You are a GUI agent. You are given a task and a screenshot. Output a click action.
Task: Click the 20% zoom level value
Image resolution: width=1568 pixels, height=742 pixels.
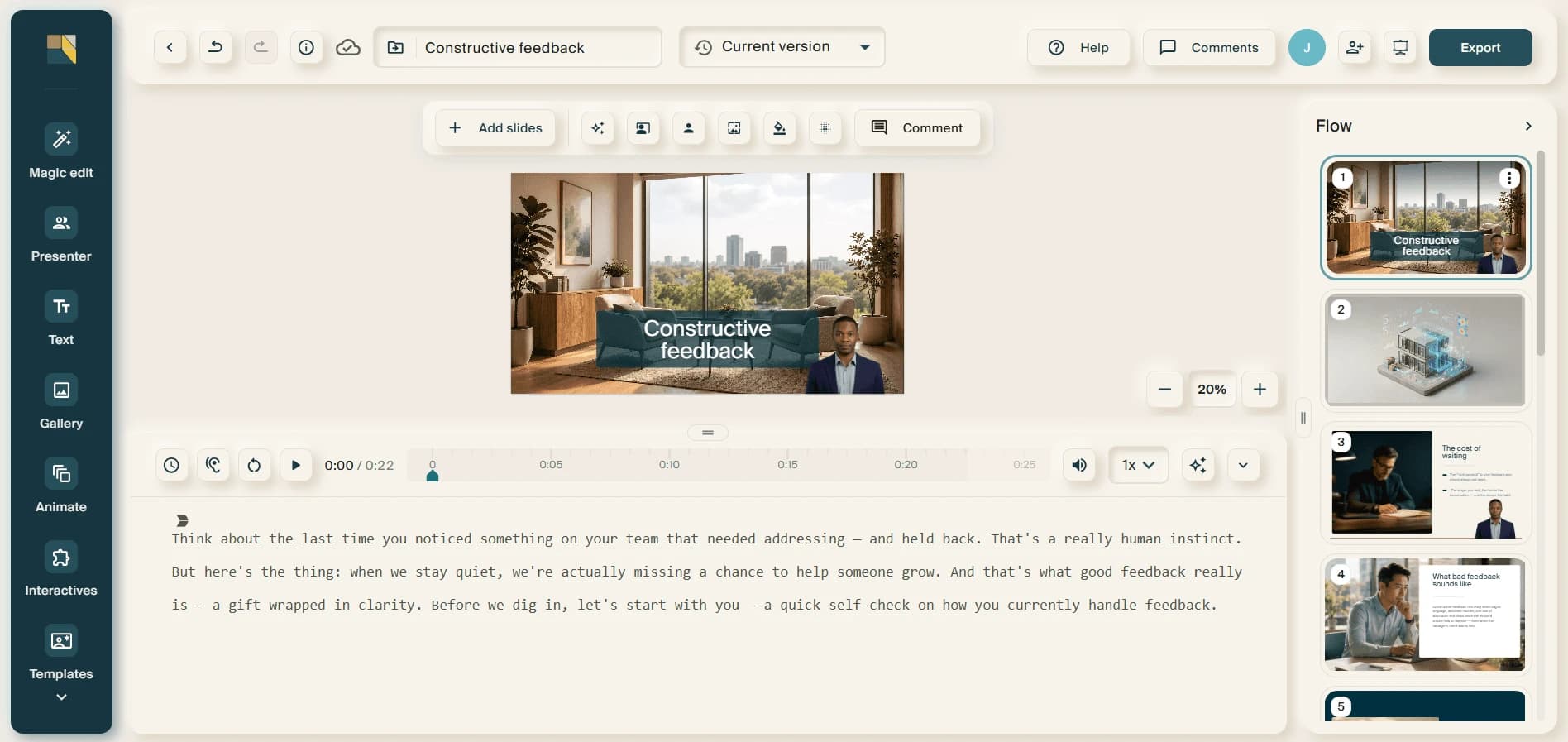[x=1212, y=390]
